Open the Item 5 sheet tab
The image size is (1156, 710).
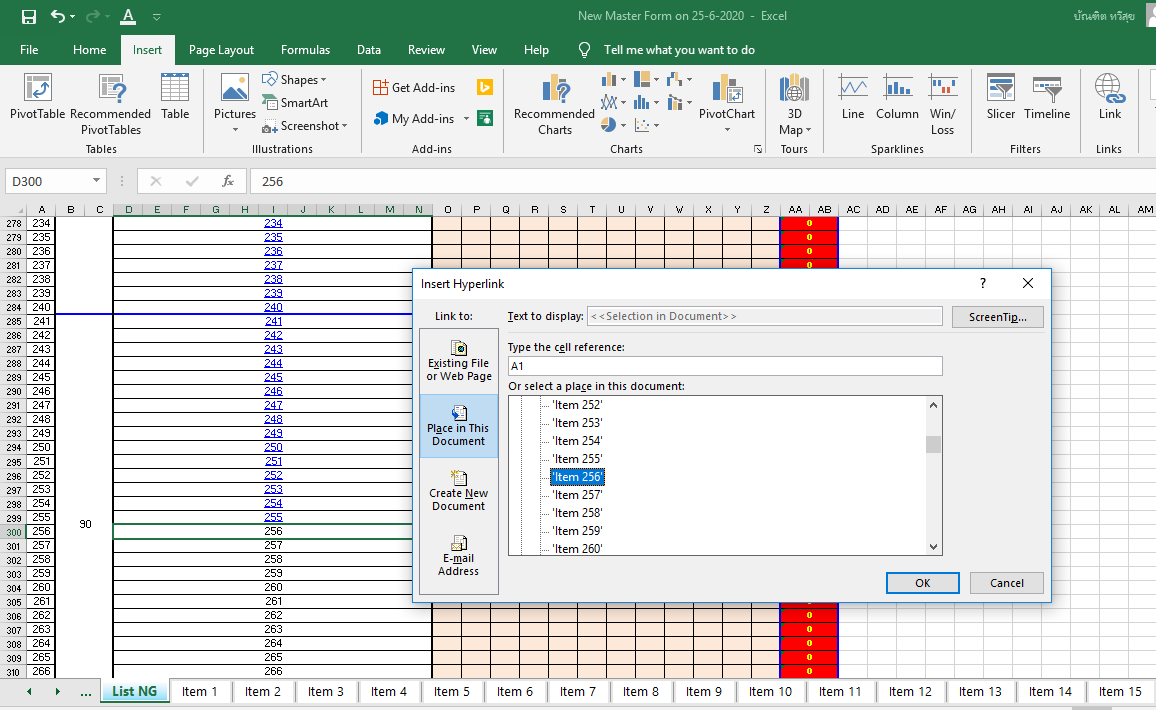coord(452,691)
